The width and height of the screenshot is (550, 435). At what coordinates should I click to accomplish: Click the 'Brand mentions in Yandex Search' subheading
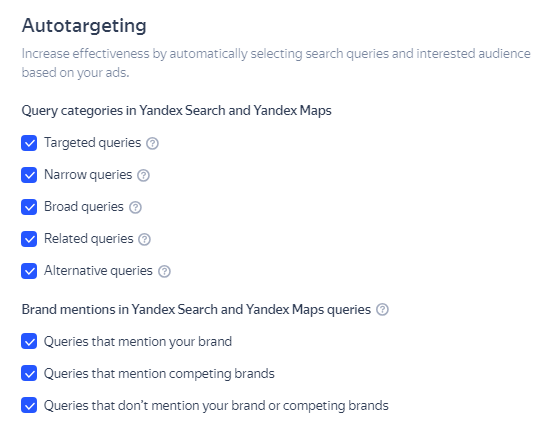tap(196, 310)
